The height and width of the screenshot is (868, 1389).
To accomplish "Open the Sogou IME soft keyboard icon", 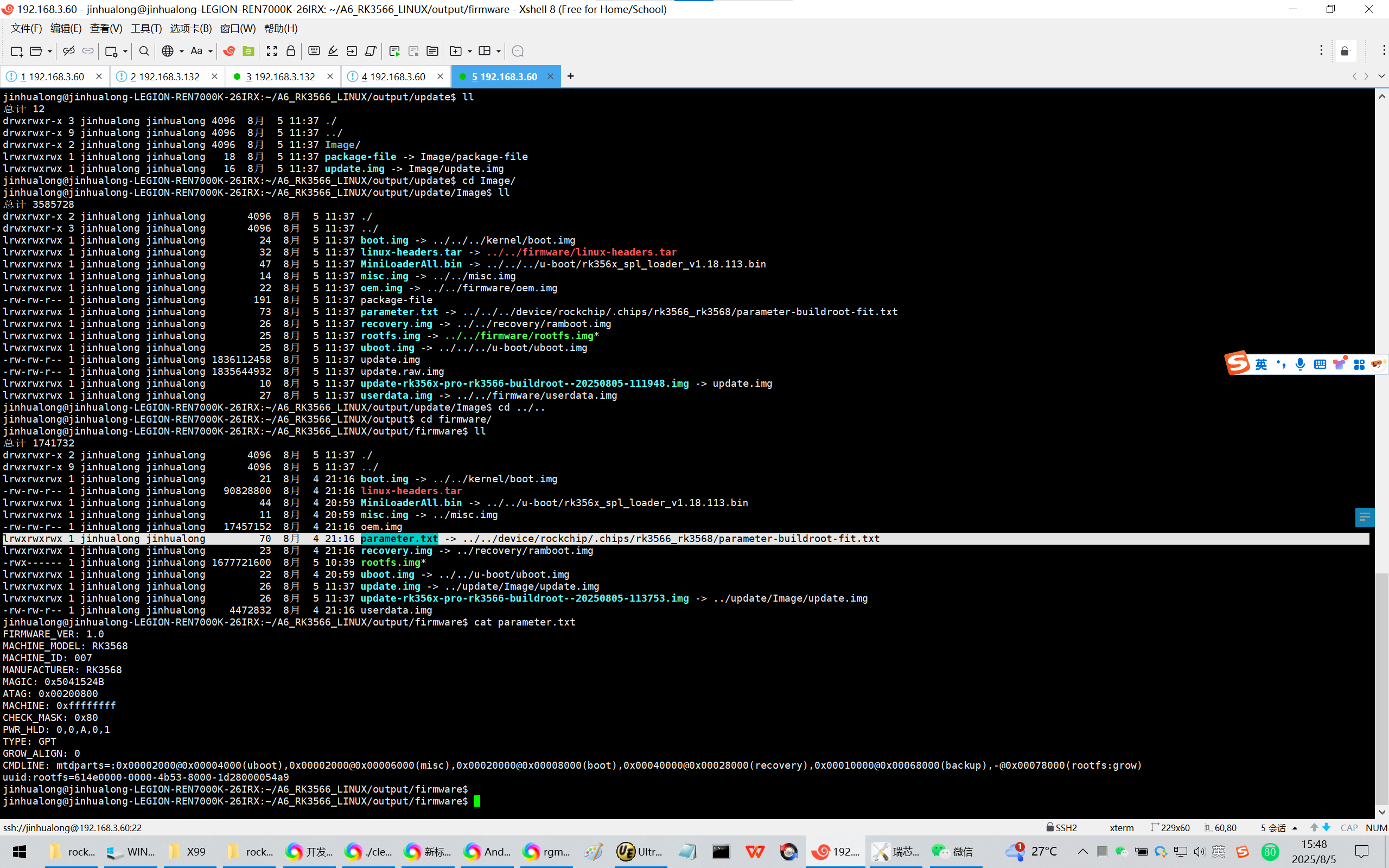I will [x=1320, y=364].
